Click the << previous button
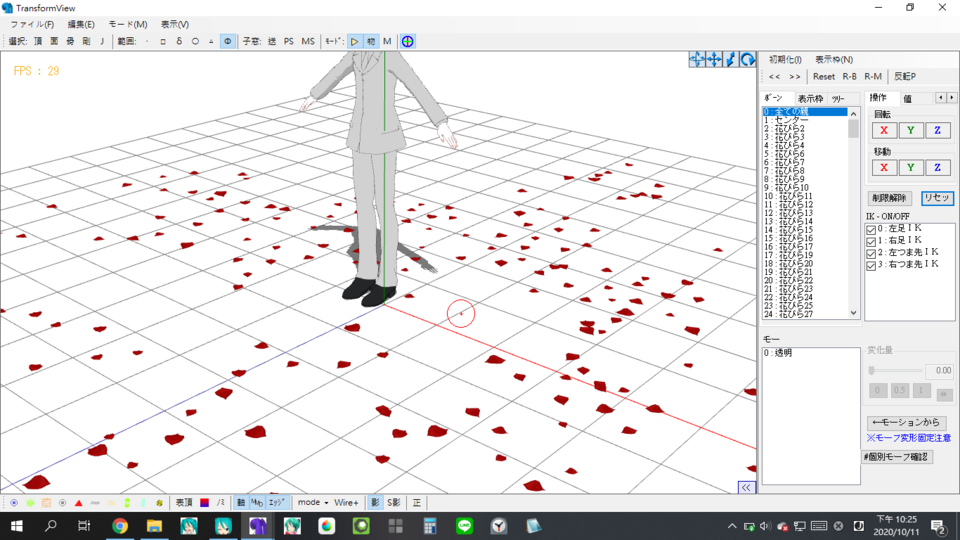This screenshot has height=540, width=960. tap(774, 77)
